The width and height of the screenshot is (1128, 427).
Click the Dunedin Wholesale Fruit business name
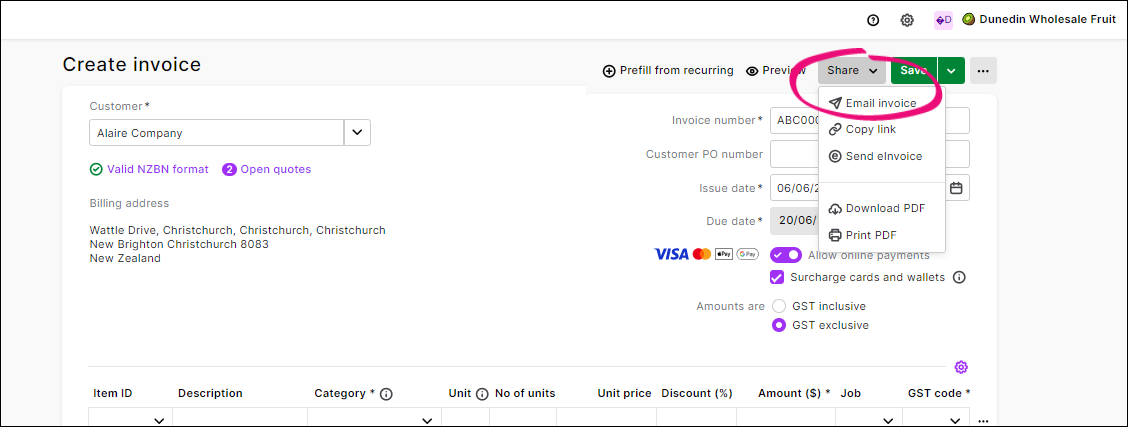tap(1047, 19)
